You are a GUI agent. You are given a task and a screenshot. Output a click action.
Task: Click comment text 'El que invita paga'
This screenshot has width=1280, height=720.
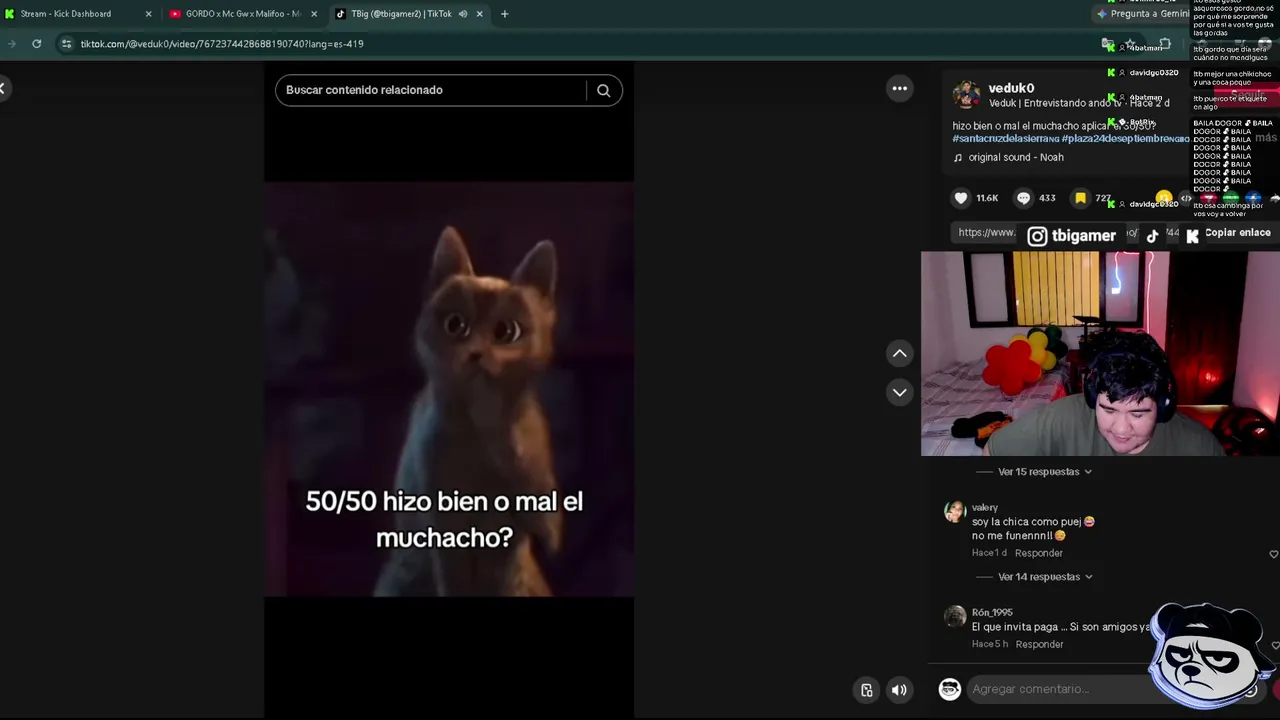pyautogui.click(x=1015, y=627)
